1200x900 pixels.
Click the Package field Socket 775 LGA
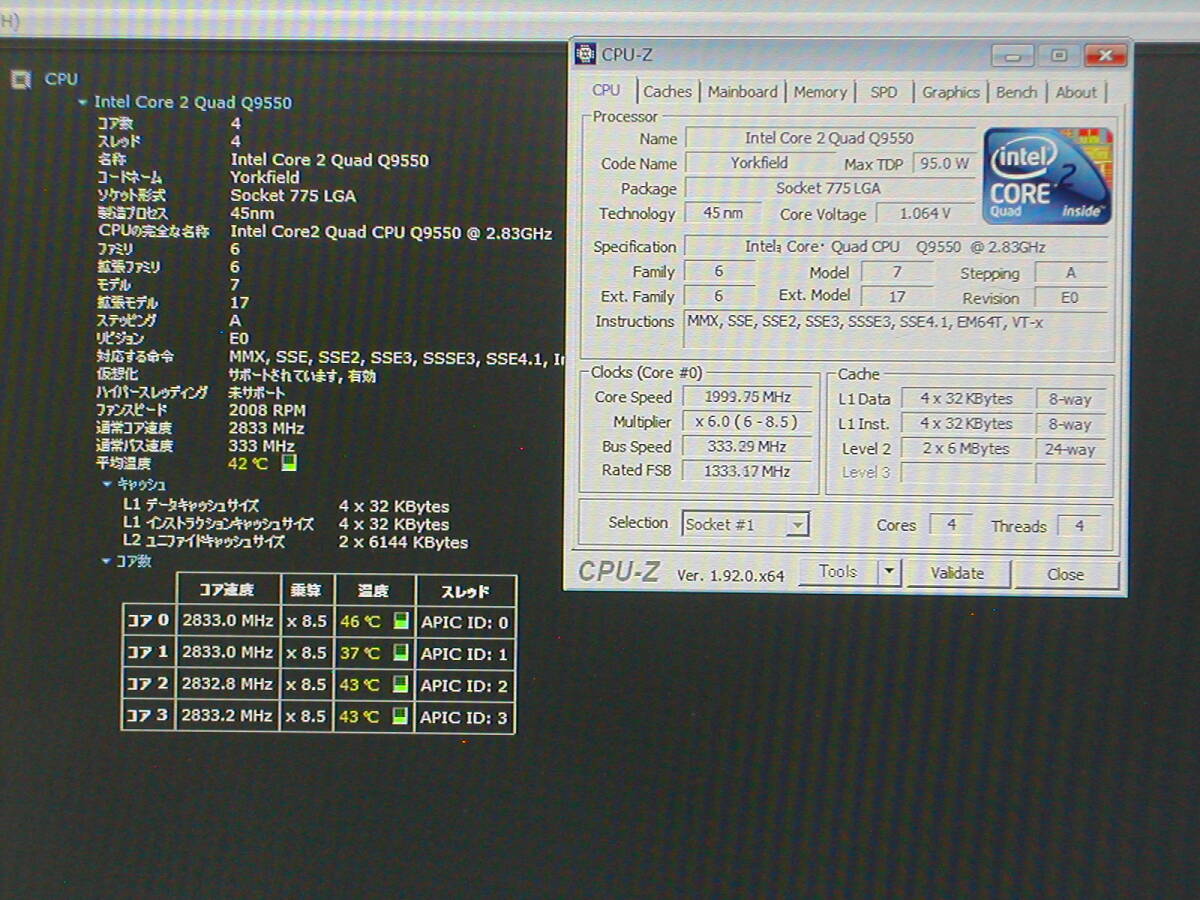(x=829, y=188)
